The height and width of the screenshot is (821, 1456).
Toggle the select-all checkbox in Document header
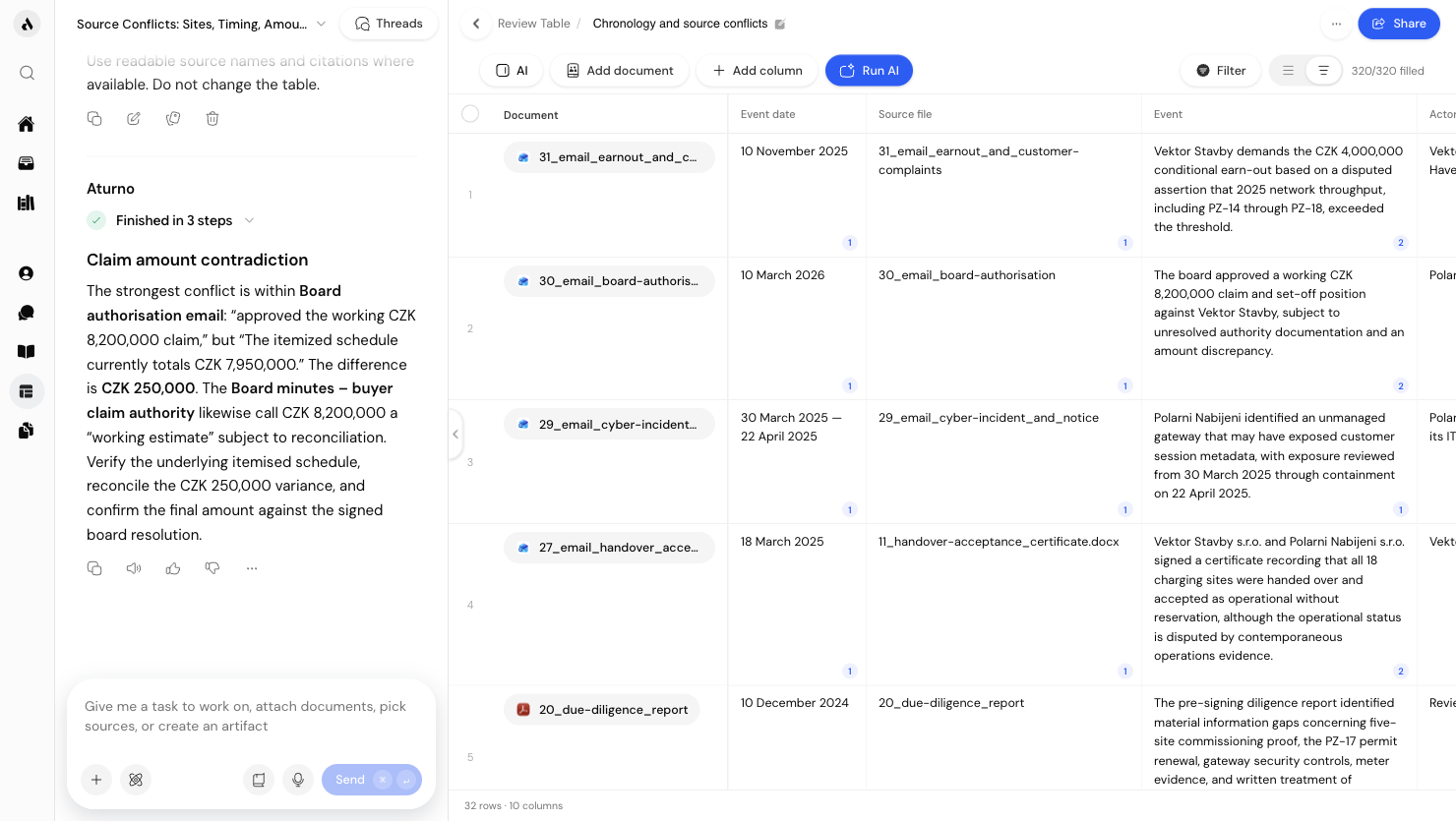coord(470,114)
